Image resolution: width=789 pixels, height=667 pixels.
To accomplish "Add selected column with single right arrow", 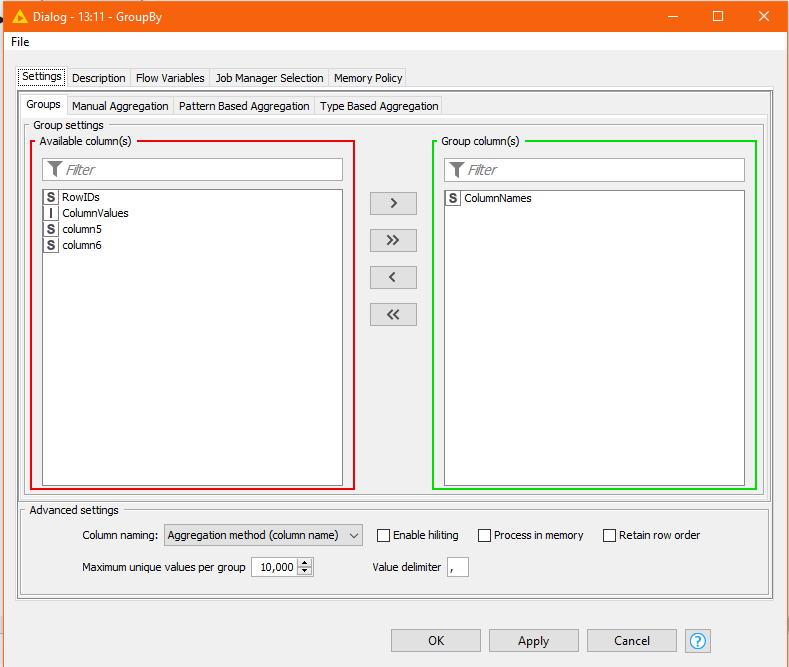I will (x=393, y=203).
